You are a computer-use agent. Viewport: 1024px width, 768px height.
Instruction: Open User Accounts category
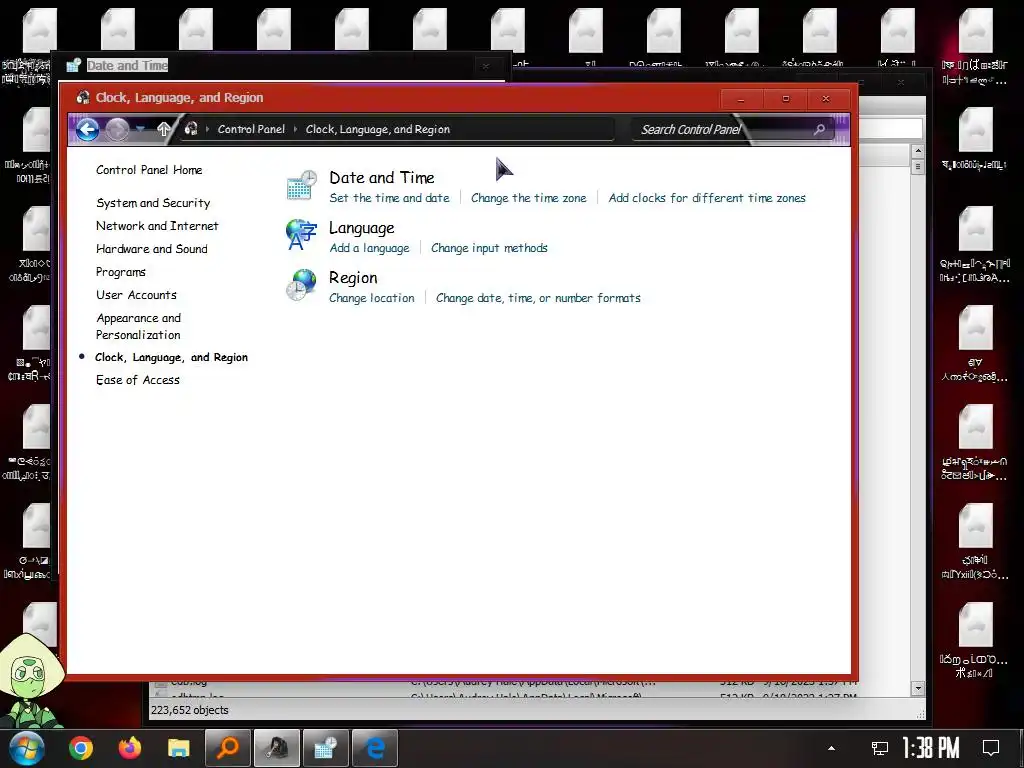click(x=136, y=295)
